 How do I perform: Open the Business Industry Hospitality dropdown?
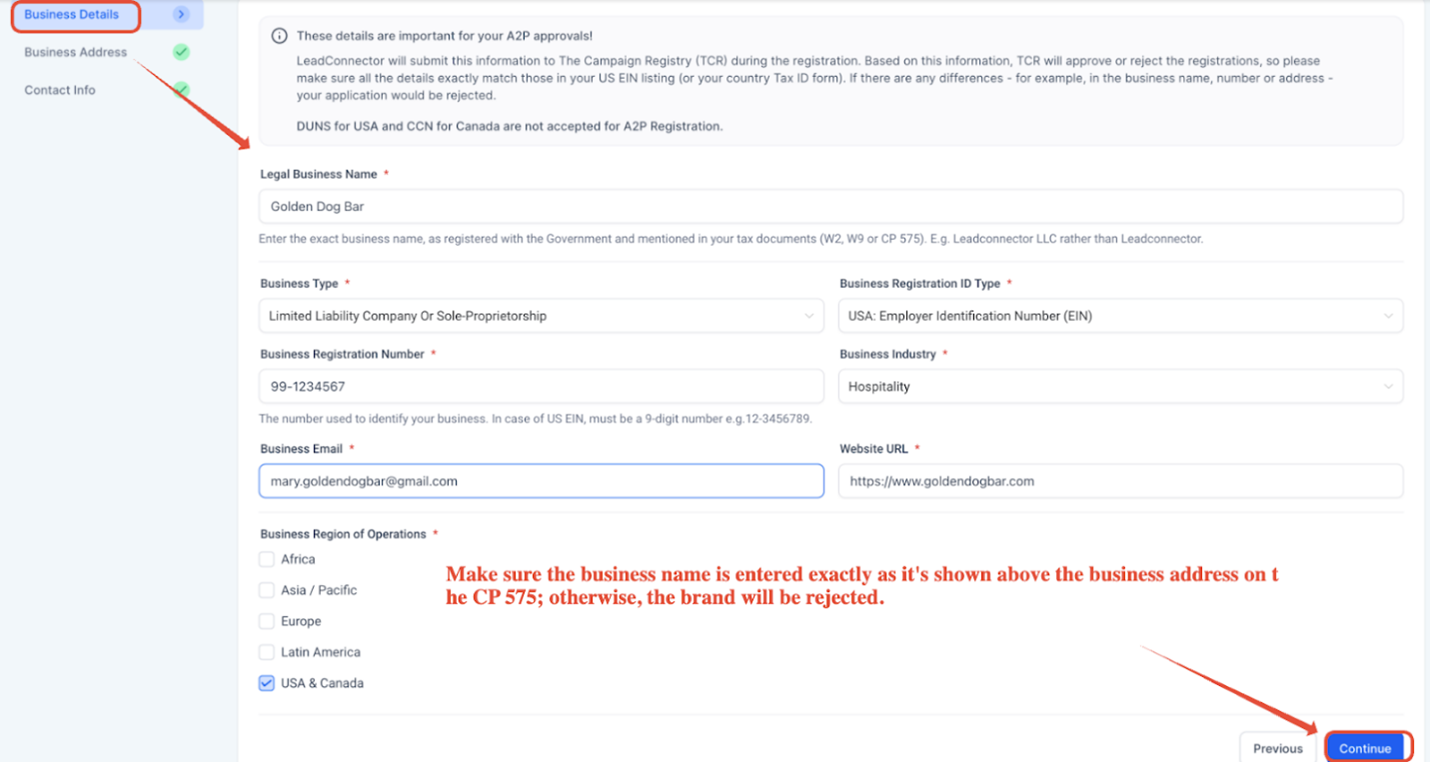coord(1120,387)
